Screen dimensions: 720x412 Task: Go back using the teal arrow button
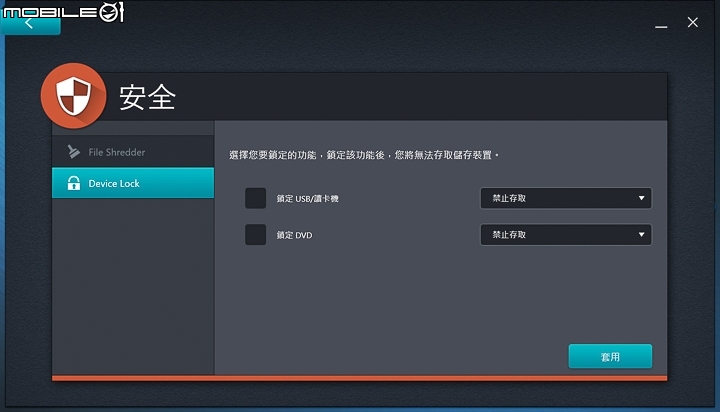coord(30,23)
